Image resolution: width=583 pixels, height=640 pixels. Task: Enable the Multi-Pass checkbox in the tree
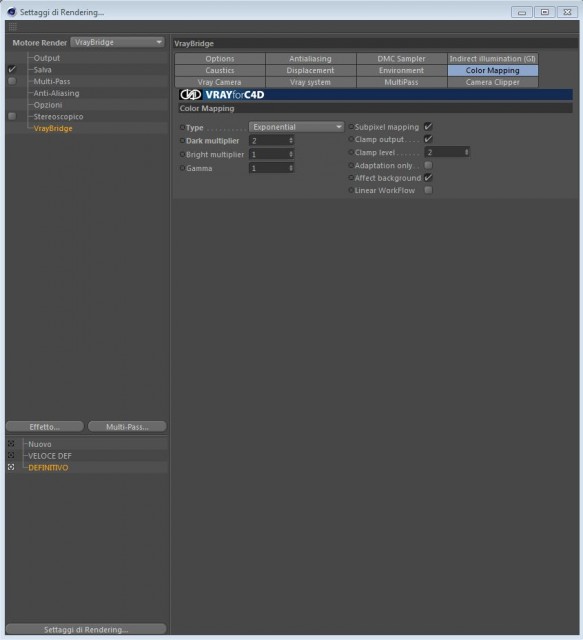point(12,81)
